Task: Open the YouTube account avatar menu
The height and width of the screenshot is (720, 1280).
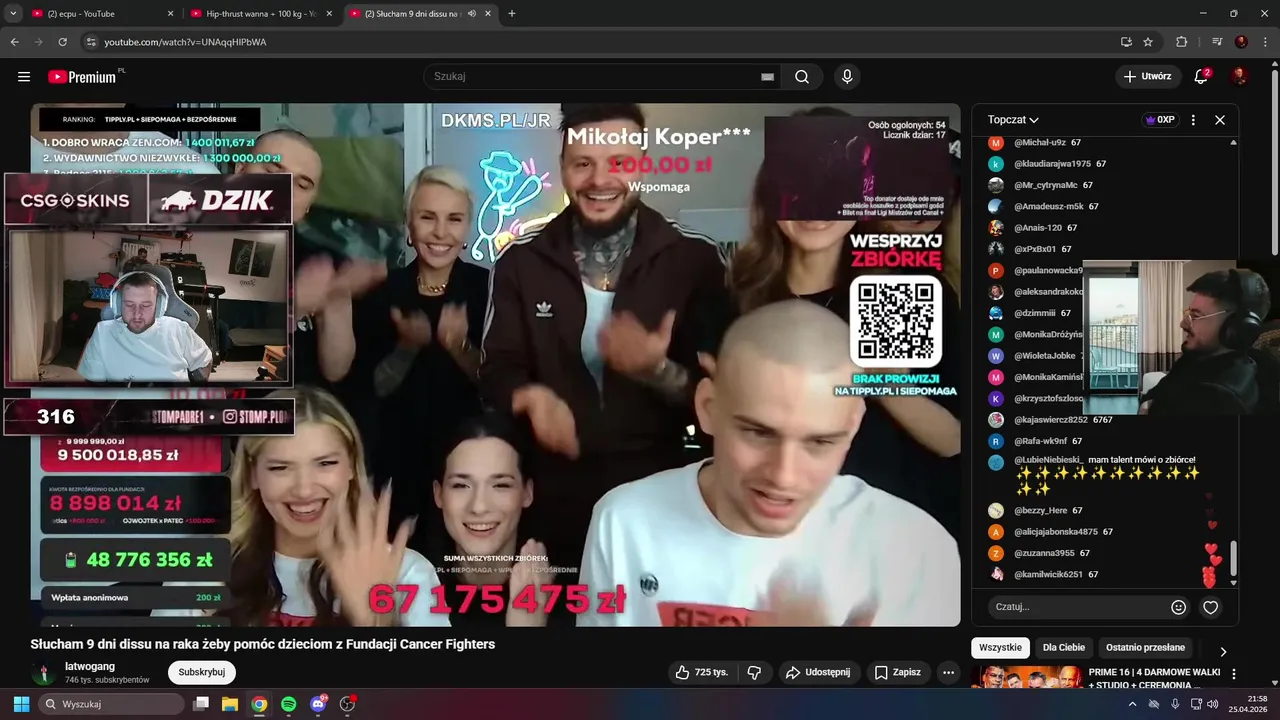Action: coord(1239,77)
